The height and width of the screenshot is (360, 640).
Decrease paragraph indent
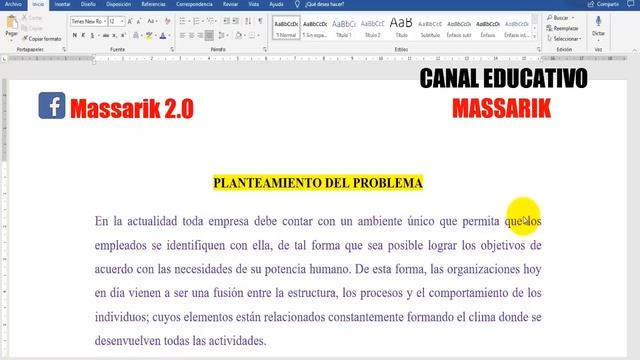(x=227, y=21)
